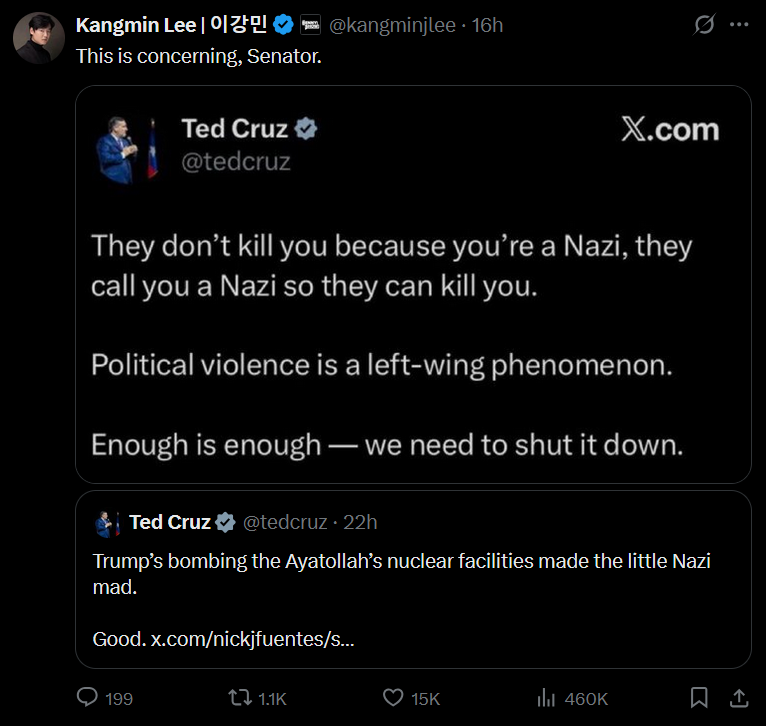Image resolution: width=766 pixels, height=726 pixels.
Task: Like the post with heart icon
Action: click(x=393, y=697)
